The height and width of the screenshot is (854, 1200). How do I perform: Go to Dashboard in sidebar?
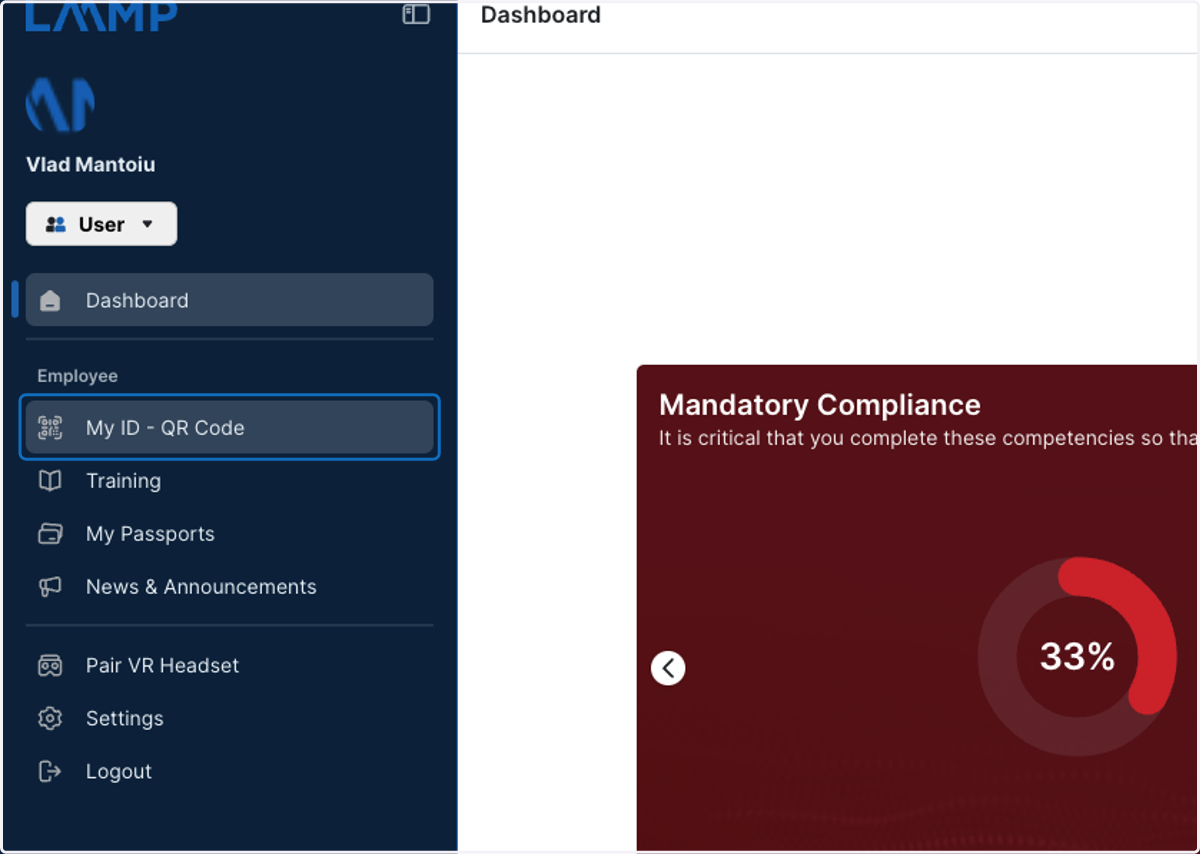[229, 300]
